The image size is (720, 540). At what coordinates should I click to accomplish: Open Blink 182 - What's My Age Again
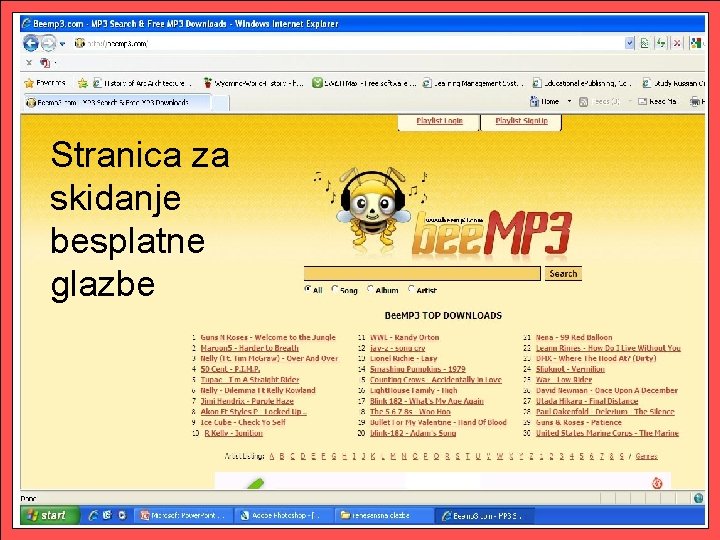427,401
